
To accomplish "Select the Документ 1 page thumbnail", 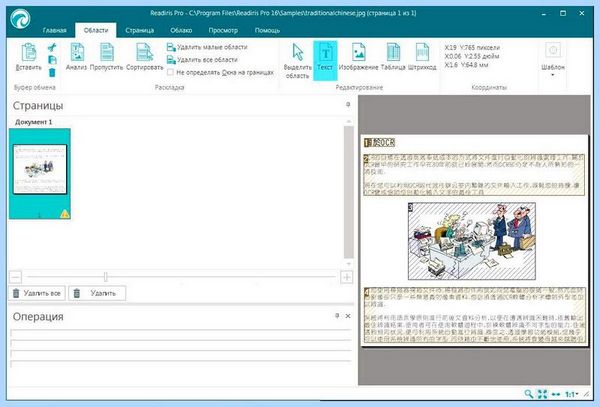I will tap(40, 174).
